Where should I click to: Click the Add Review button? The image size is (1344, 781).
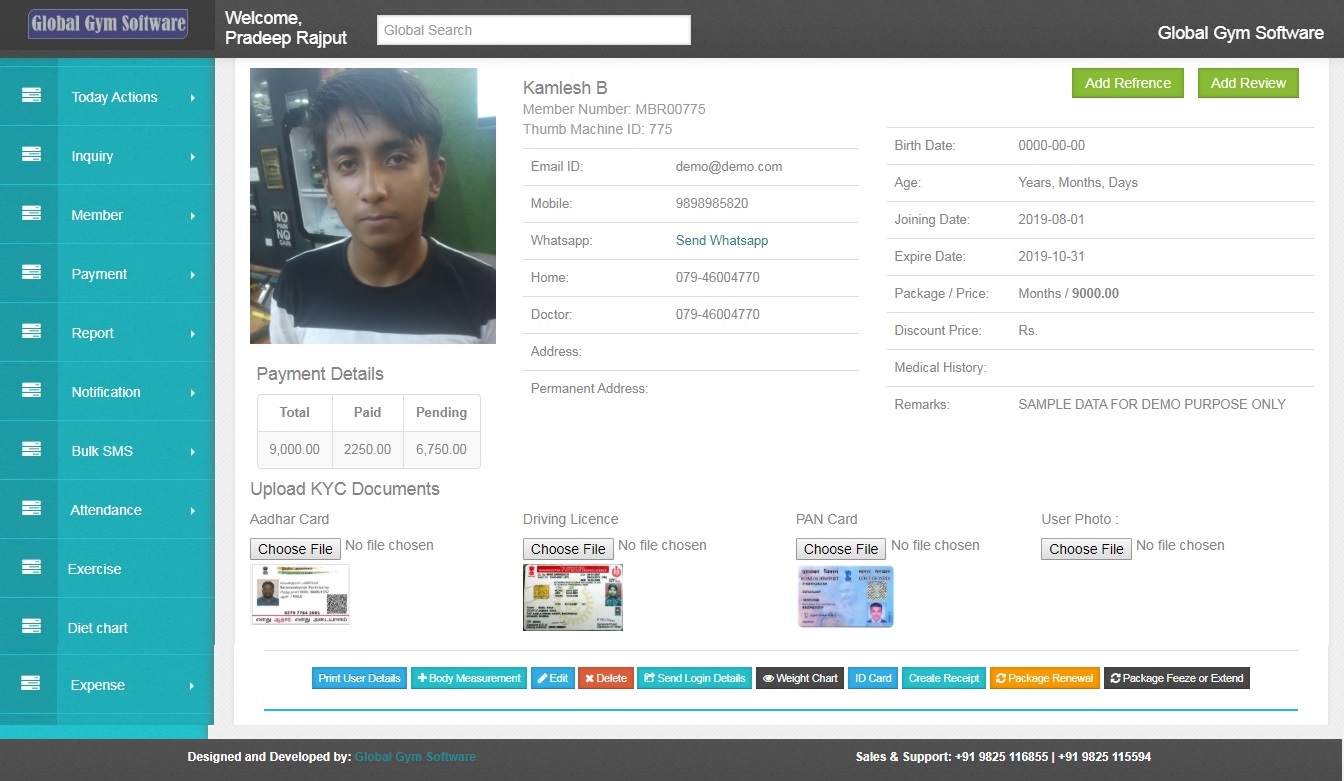tap(1248, 83)
